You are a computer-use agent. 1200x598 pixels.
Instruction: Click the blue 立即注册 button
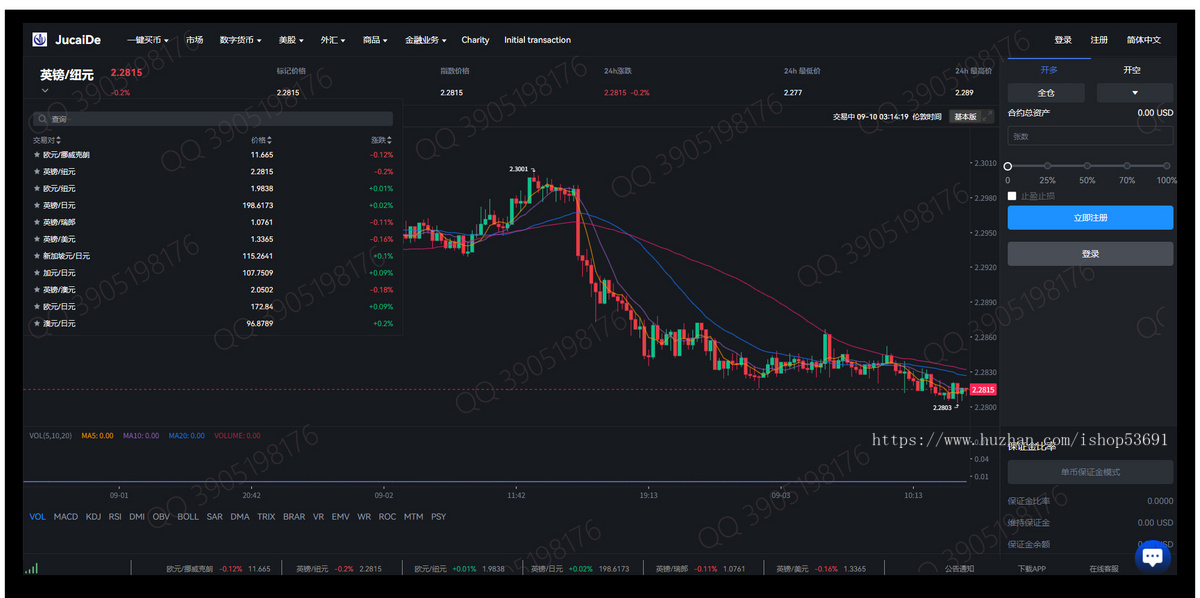point(1090,218)
